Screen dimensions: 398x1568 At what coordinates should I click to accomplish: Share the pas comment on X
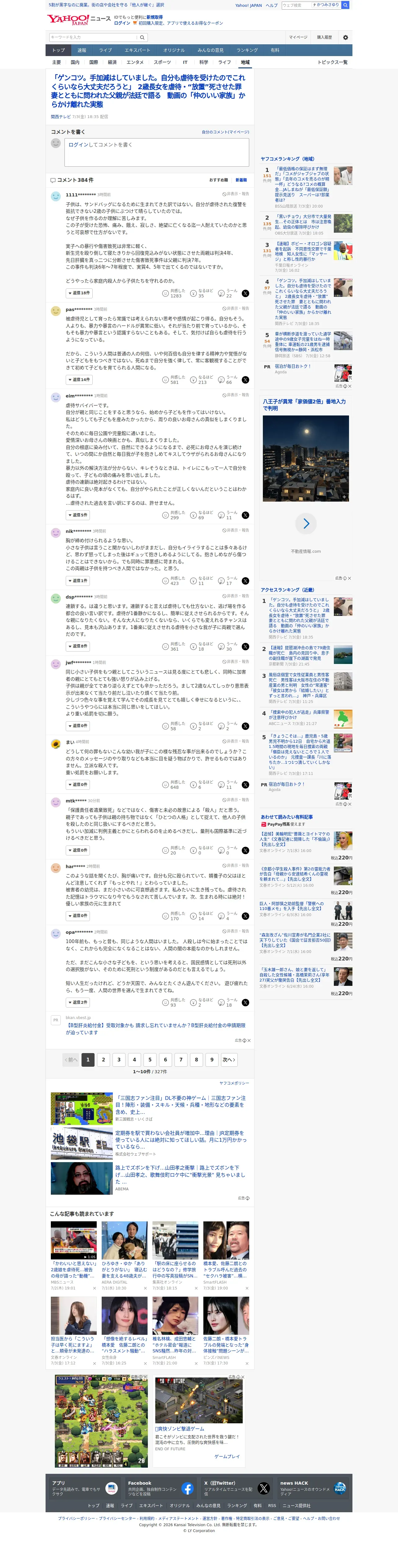tap(245, 380)
